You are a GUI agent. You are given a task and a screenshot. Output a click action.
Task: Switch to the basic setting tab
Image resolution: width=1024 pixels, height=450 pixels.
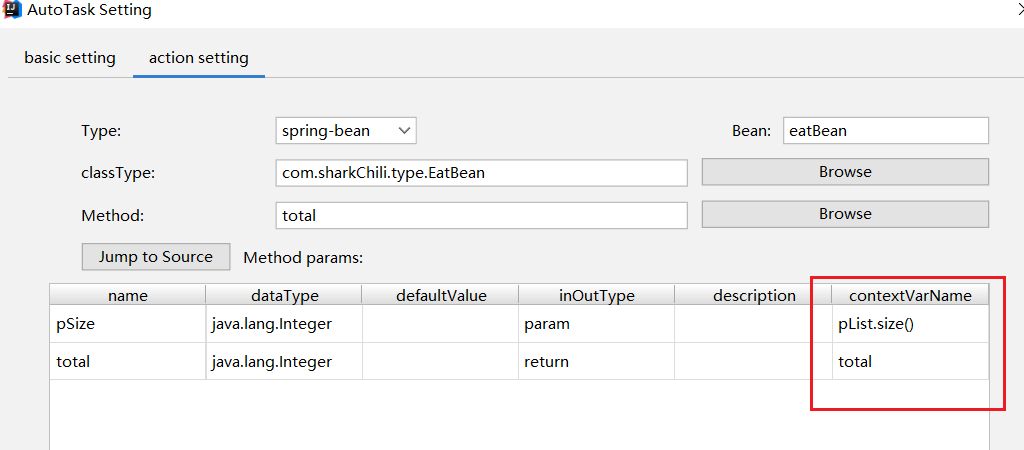pos(70,58)
